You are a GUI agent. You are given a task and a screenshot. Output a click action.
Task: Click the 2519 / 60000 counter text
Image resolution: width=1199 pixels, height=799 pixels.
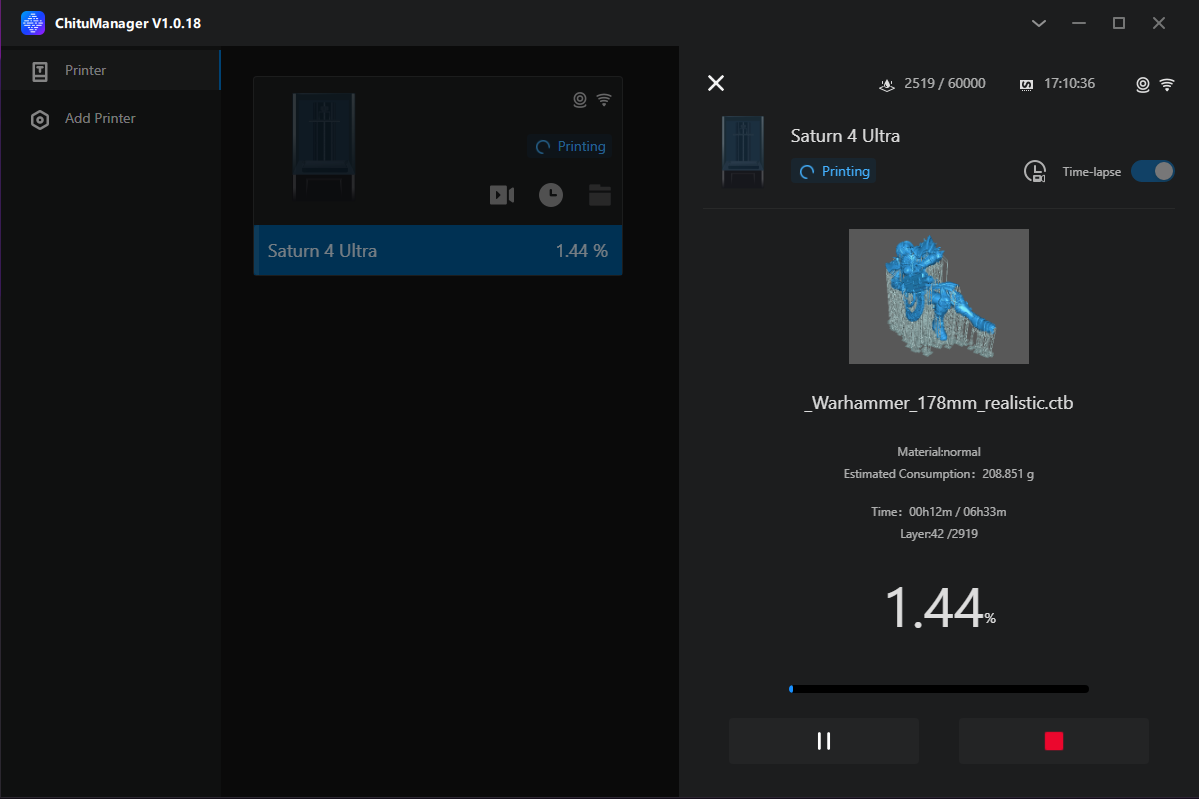(944, 83)
